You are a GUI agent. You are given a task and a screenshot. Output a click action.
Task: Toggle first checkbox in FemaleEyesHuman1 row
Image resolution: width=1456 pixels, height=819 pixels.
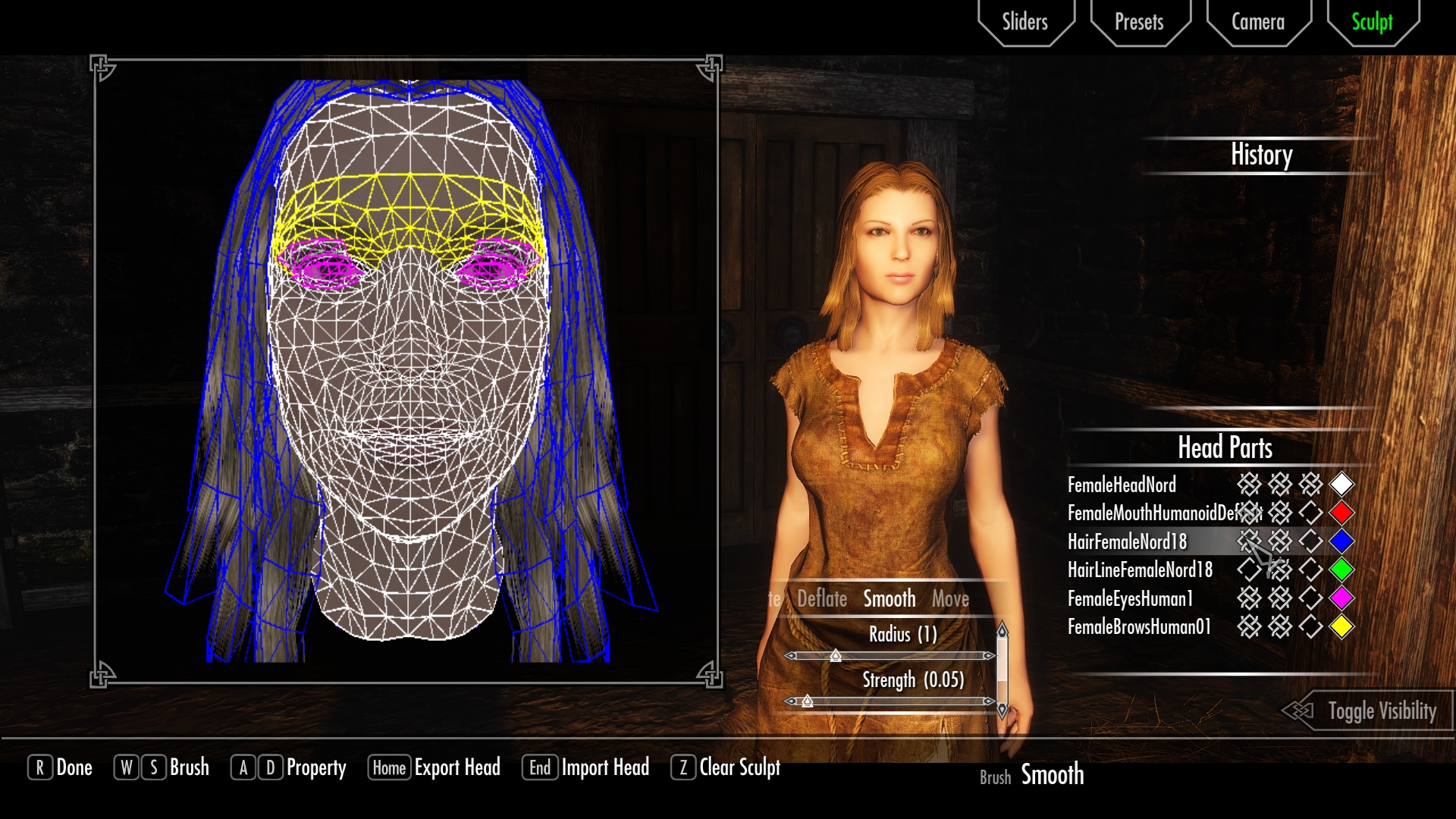1249,598
